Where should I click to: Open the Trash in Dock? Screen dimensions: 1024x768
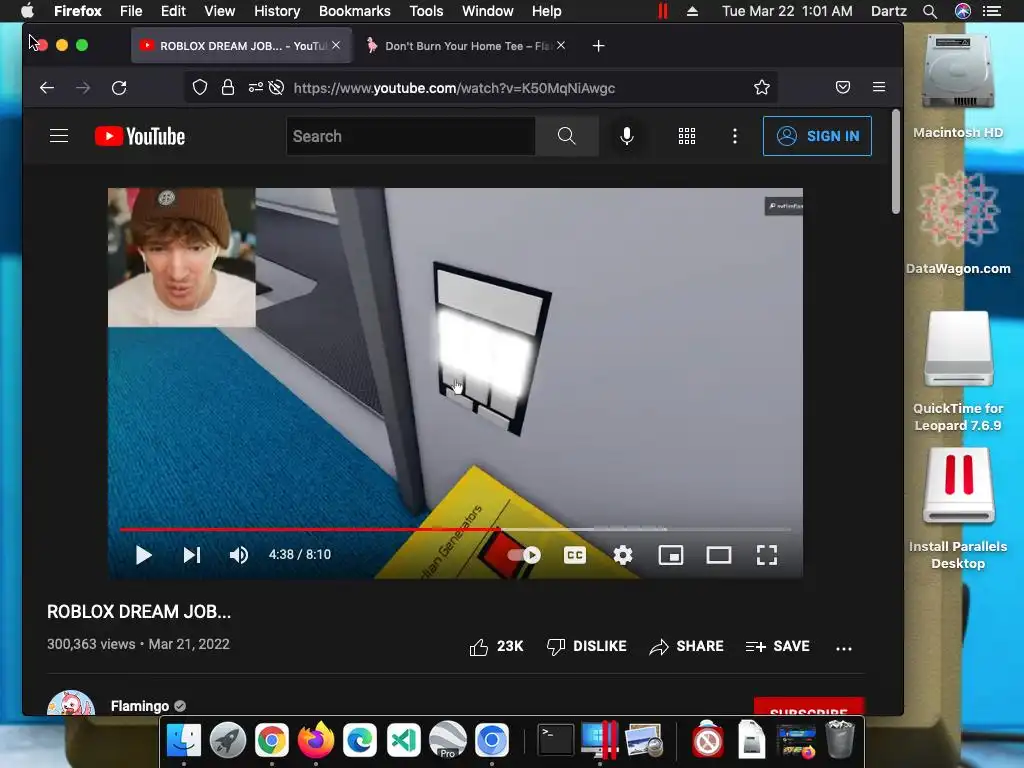(840, 739)
